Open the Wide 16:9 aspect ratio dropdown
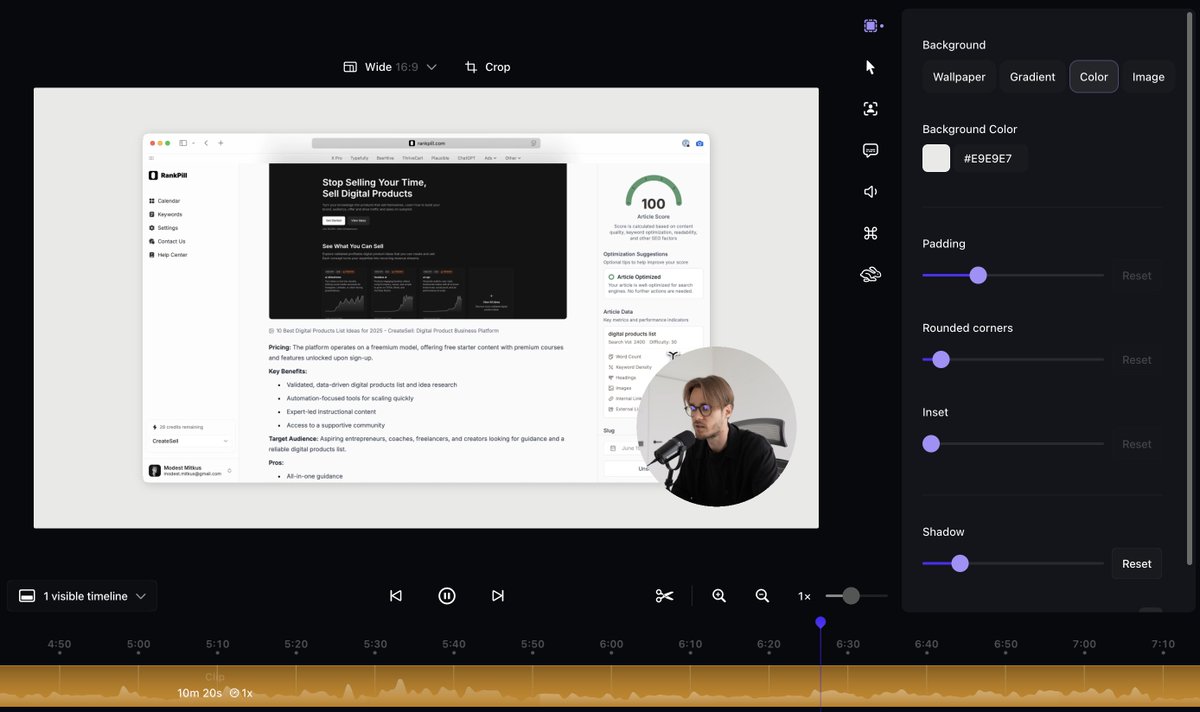The height and width of the screenshot is (712, 1200). (x=390, y=67)
